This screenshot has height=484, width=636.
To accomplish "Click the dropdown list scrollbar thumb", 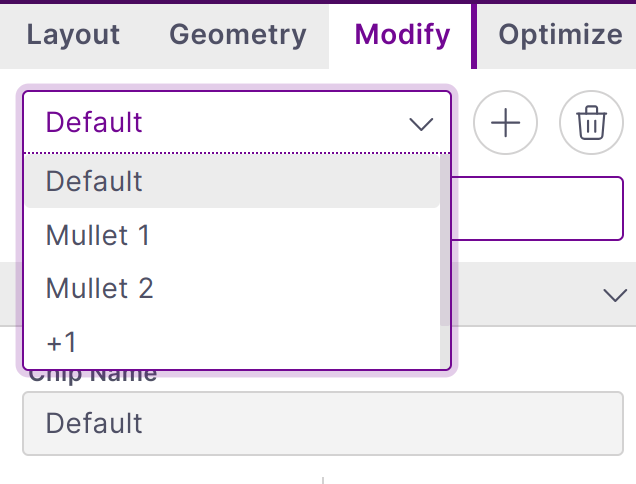I will coord(445,240).
